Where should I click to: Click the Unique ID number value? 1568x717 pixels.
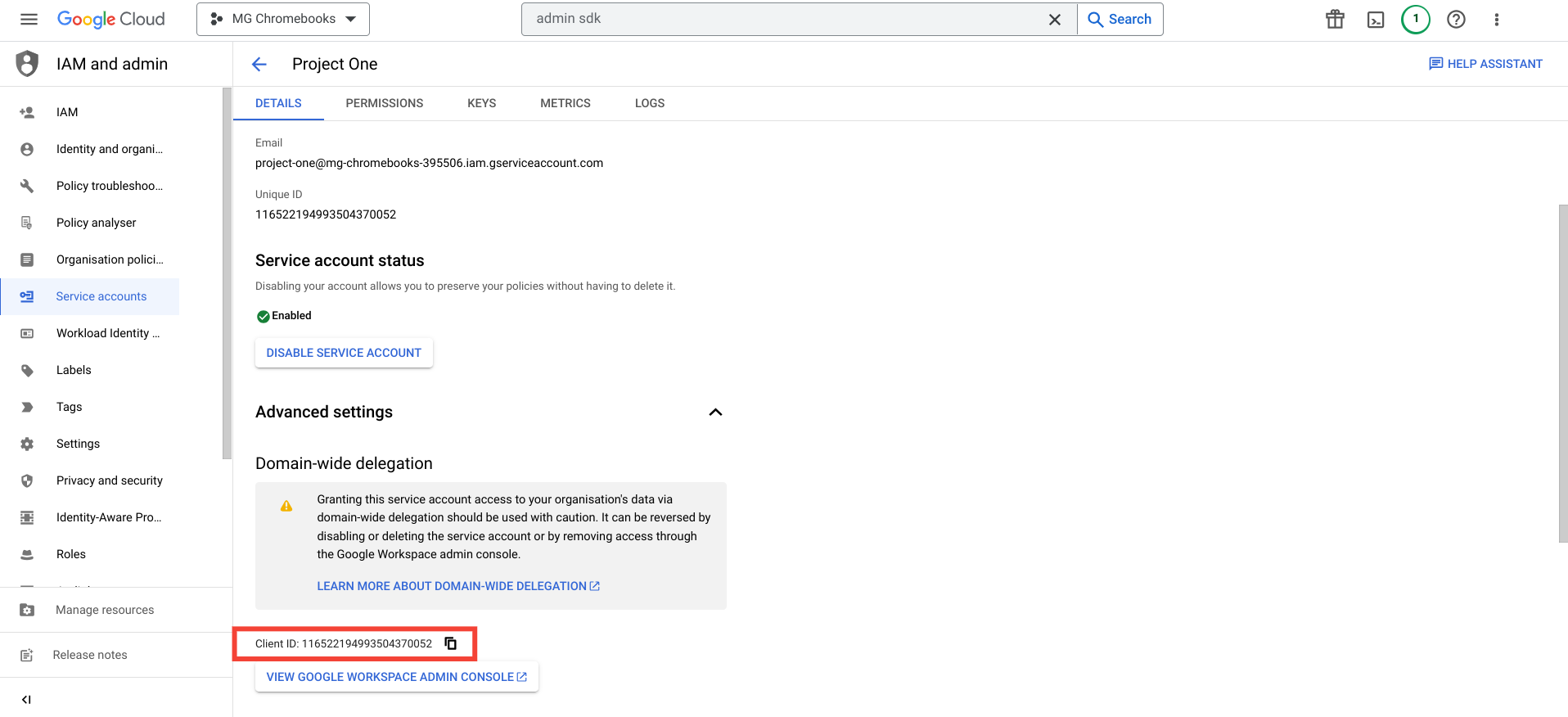[x=326, y=214]
